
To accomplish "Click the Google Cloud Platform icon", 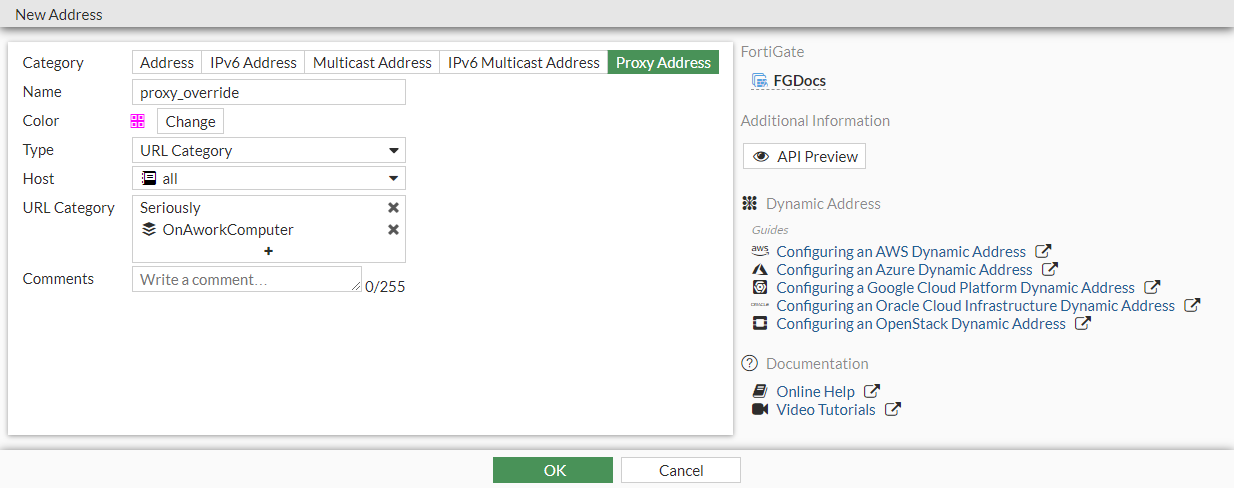I will pos(760,287).
